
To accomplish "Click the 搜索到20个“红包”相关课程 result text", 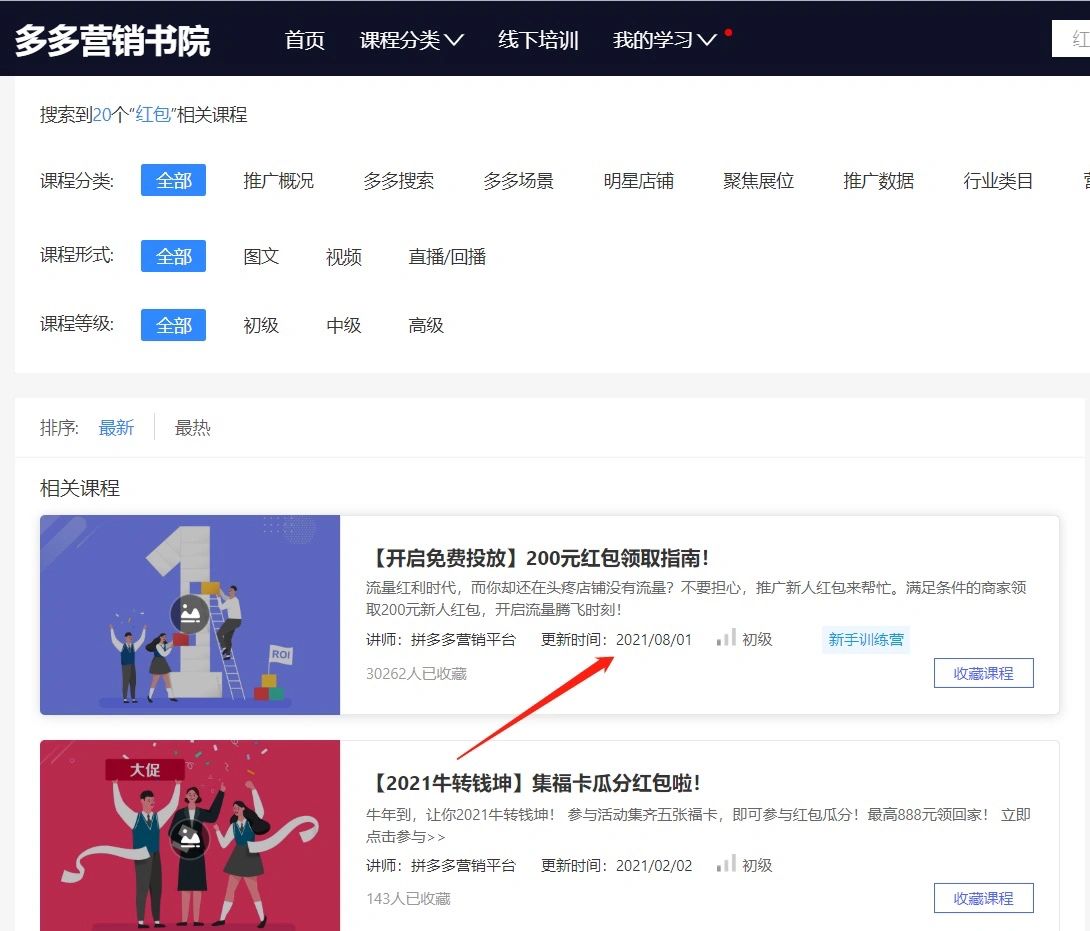I will [x=143, y=115].
